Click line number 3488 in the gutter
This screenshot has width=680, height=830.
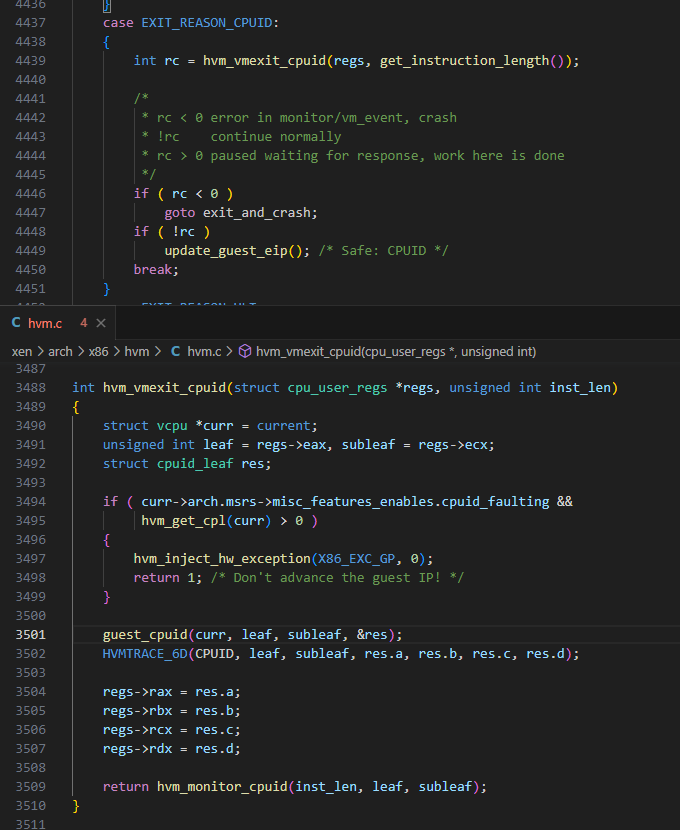pos(30,387)
